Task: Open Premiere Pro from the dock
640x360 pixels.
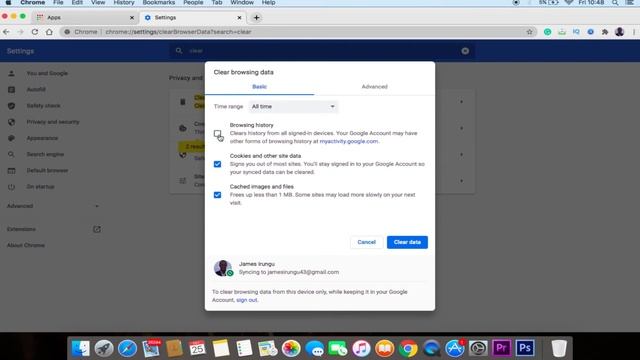Action: 502,348
